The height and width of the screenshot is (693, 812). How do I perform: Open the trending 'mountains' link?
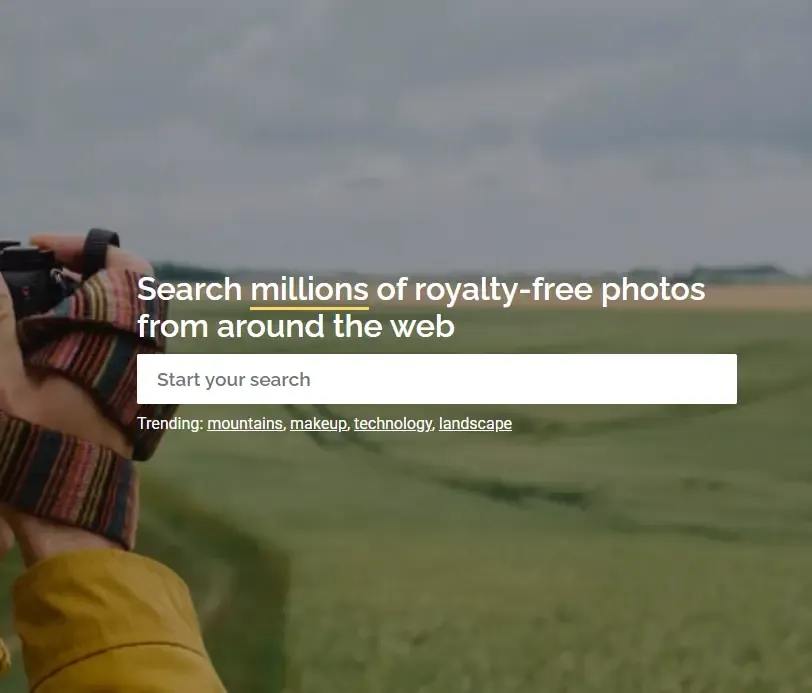[245, 424]
